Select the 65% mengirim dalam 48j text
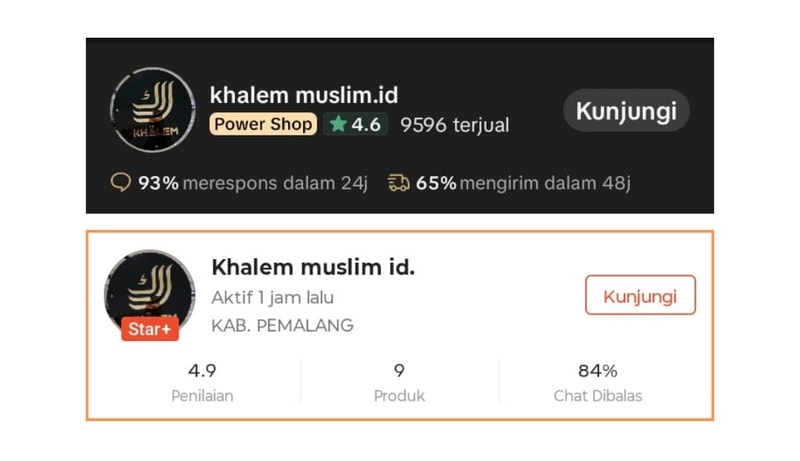 [x=523, y=182]
